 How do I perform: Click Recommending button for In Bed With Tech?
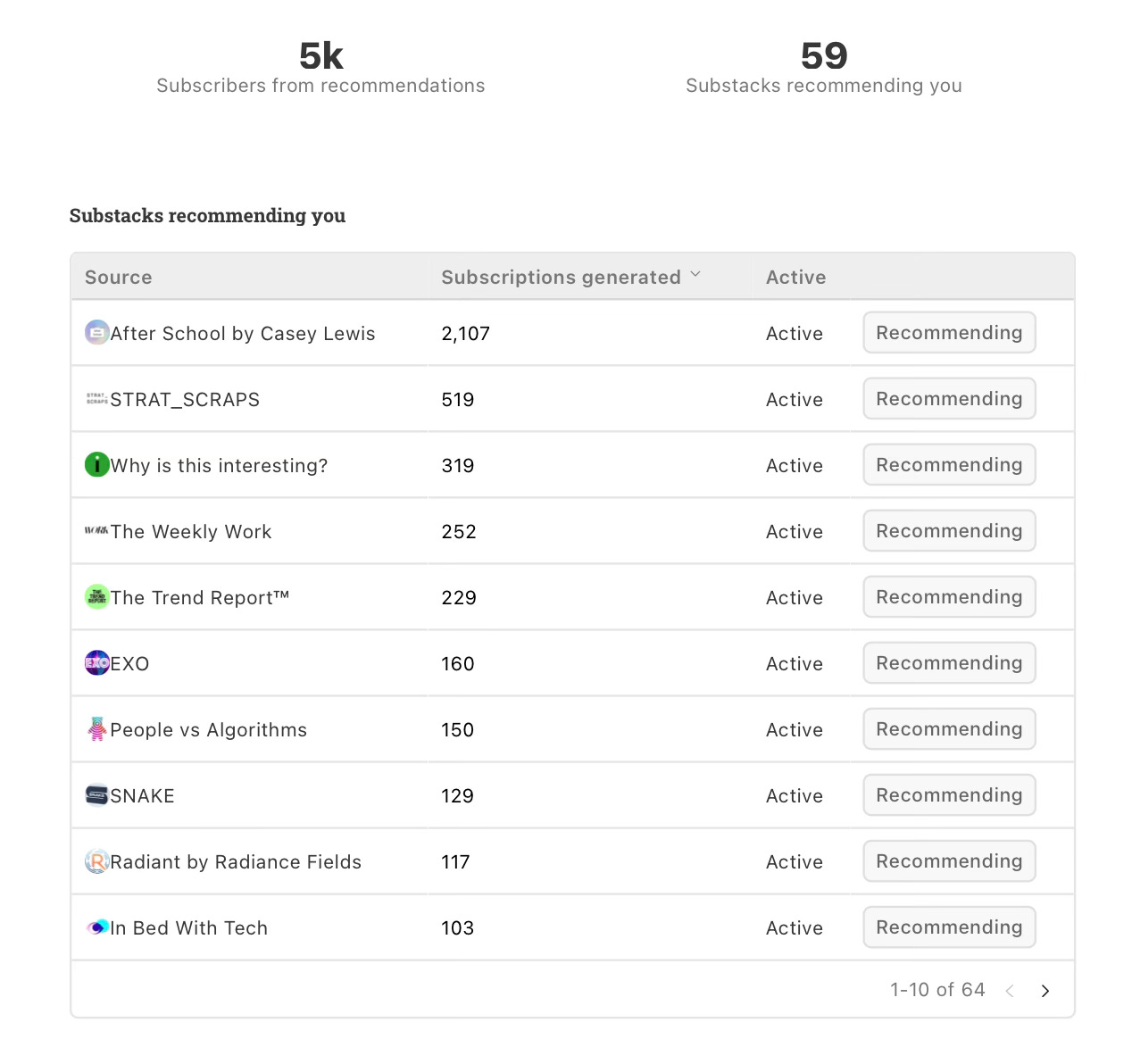949,927
